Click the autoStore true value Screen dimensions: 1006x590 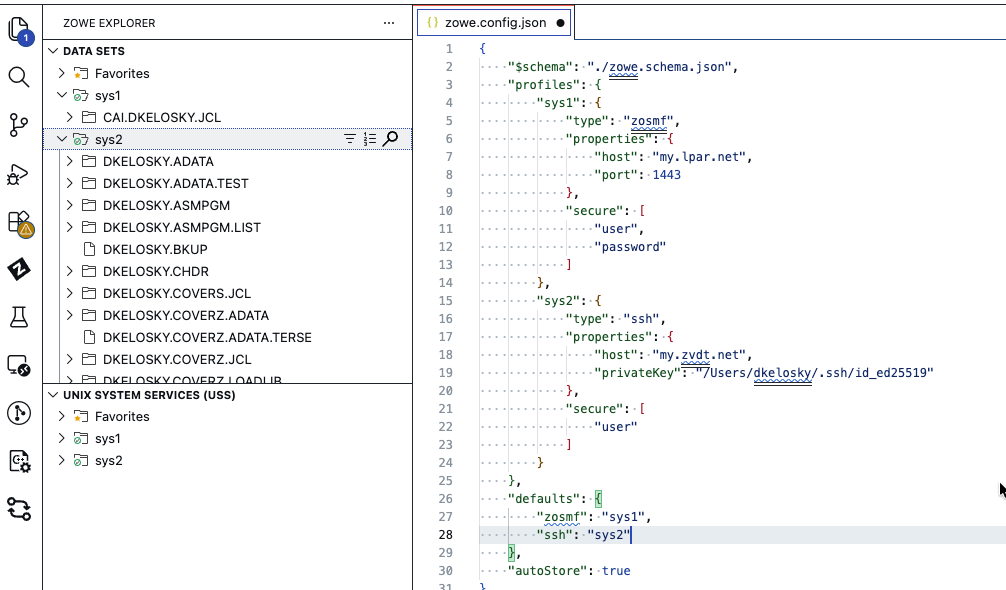[x=616, y=571]
